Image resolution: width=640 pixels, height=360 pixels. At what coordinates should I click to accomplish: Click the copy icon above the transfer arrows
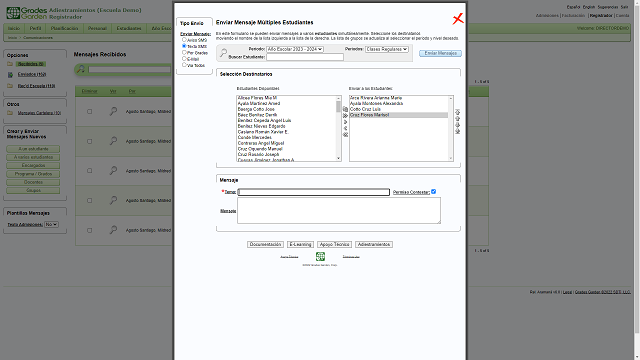[x=345, y=109]
